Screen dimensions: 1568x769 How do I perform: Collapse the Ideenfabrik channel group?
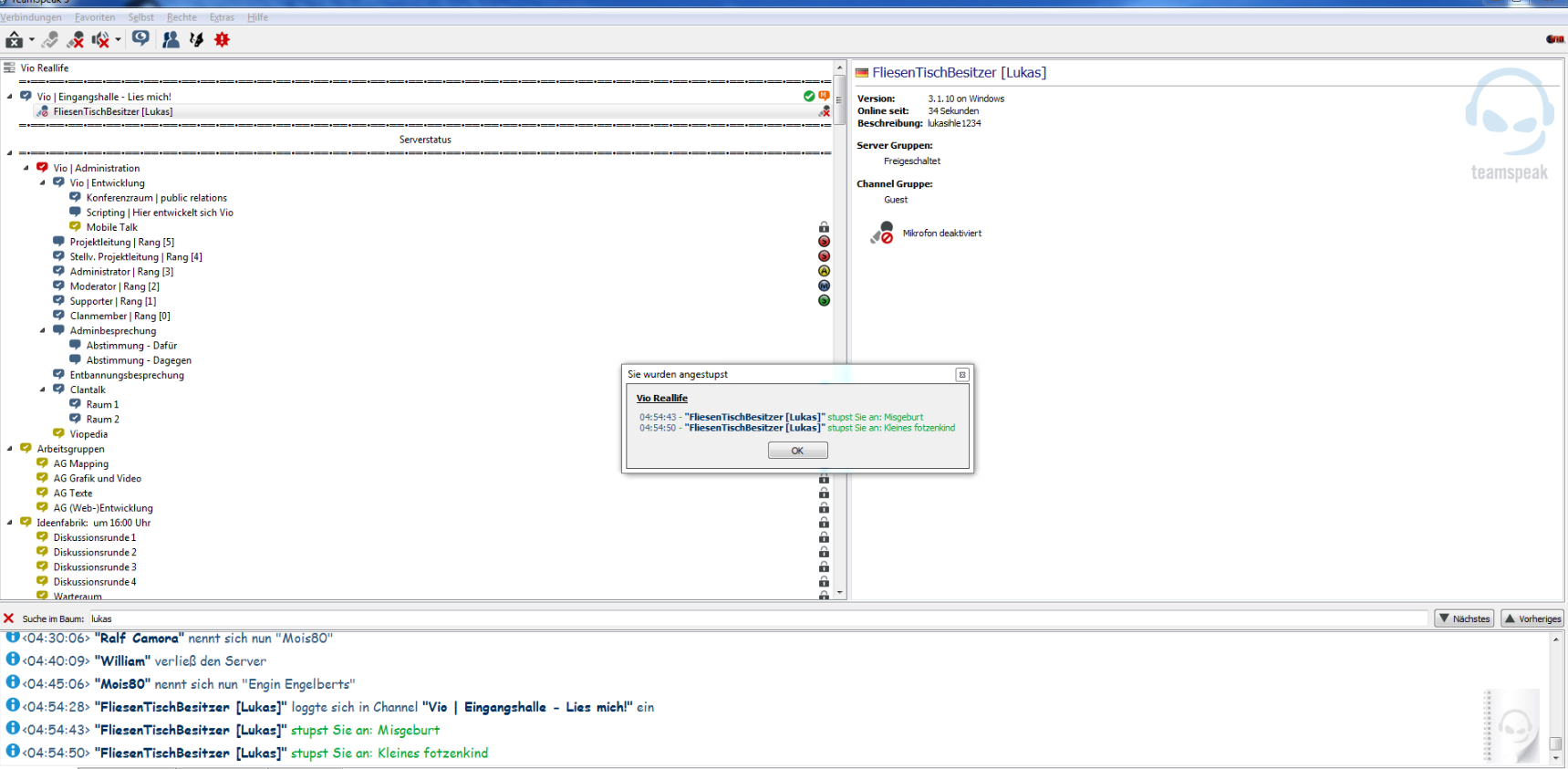10,523
